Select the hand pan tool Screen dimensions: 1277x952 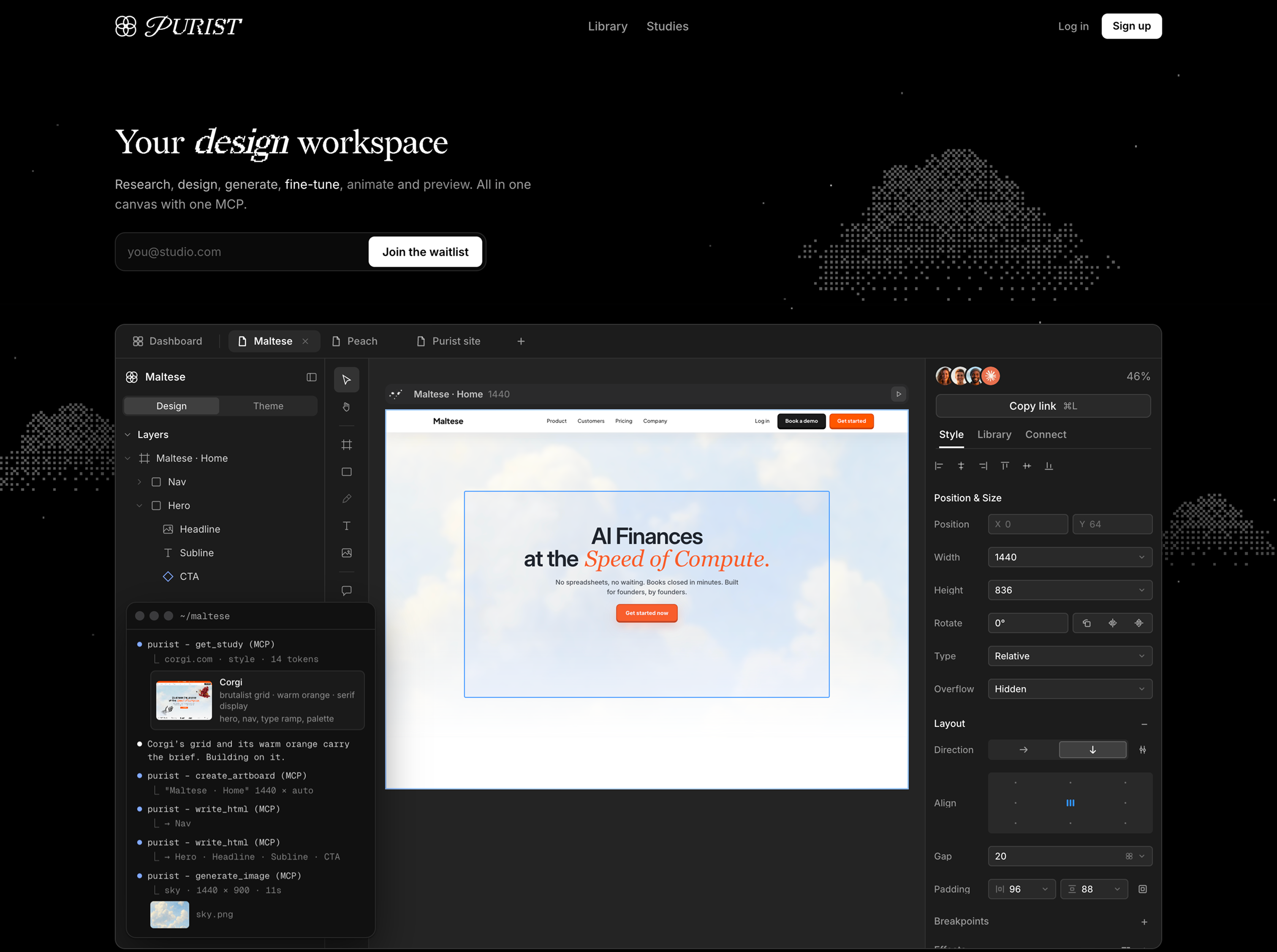click(x=346, y=407)
